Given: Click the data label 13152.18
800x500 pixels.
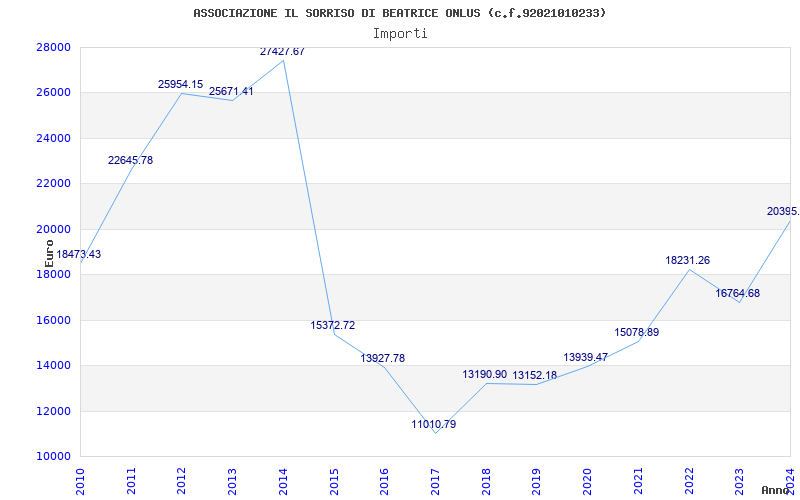Looking at the screenshot, I should click(535, 376).
